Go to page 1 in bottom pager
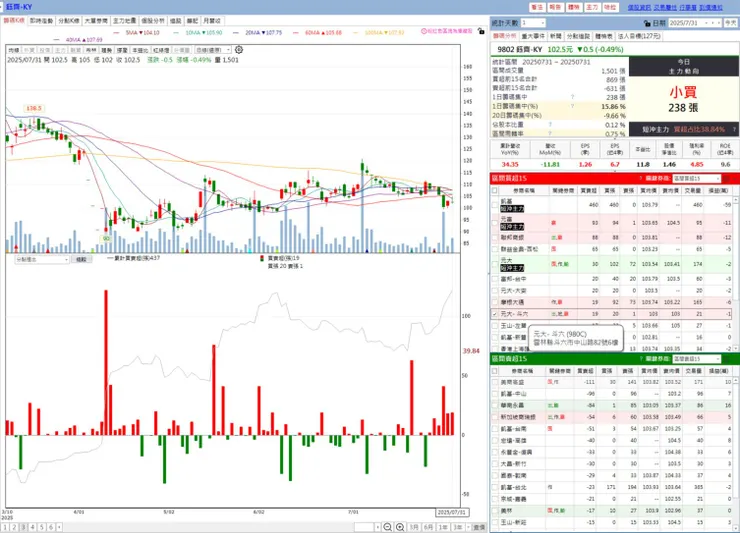740x533 pixels. [5, 527]
